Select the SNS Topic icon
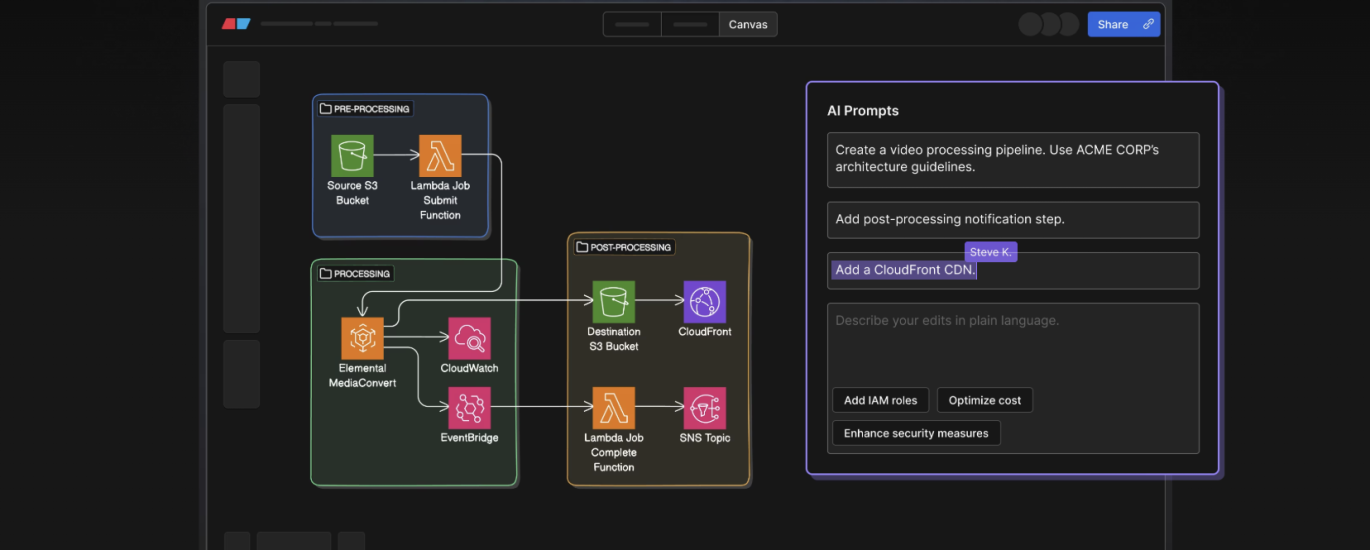This screenshot has width=1370, height=550. point(705,408)
